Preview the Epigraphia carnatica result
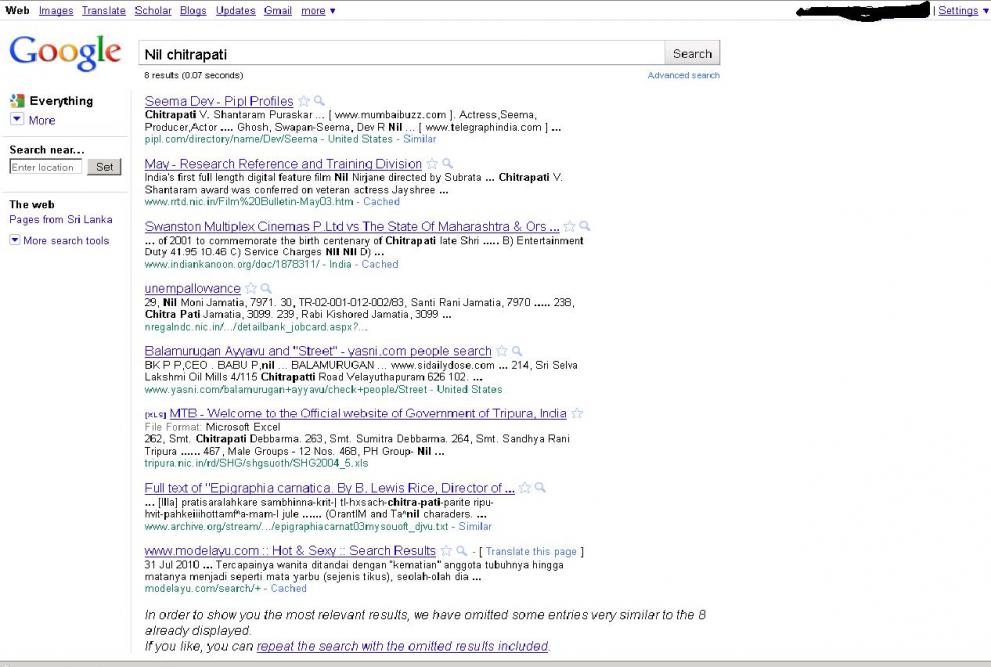Viewport: 991px width, 667px height. tap(540, 487)
